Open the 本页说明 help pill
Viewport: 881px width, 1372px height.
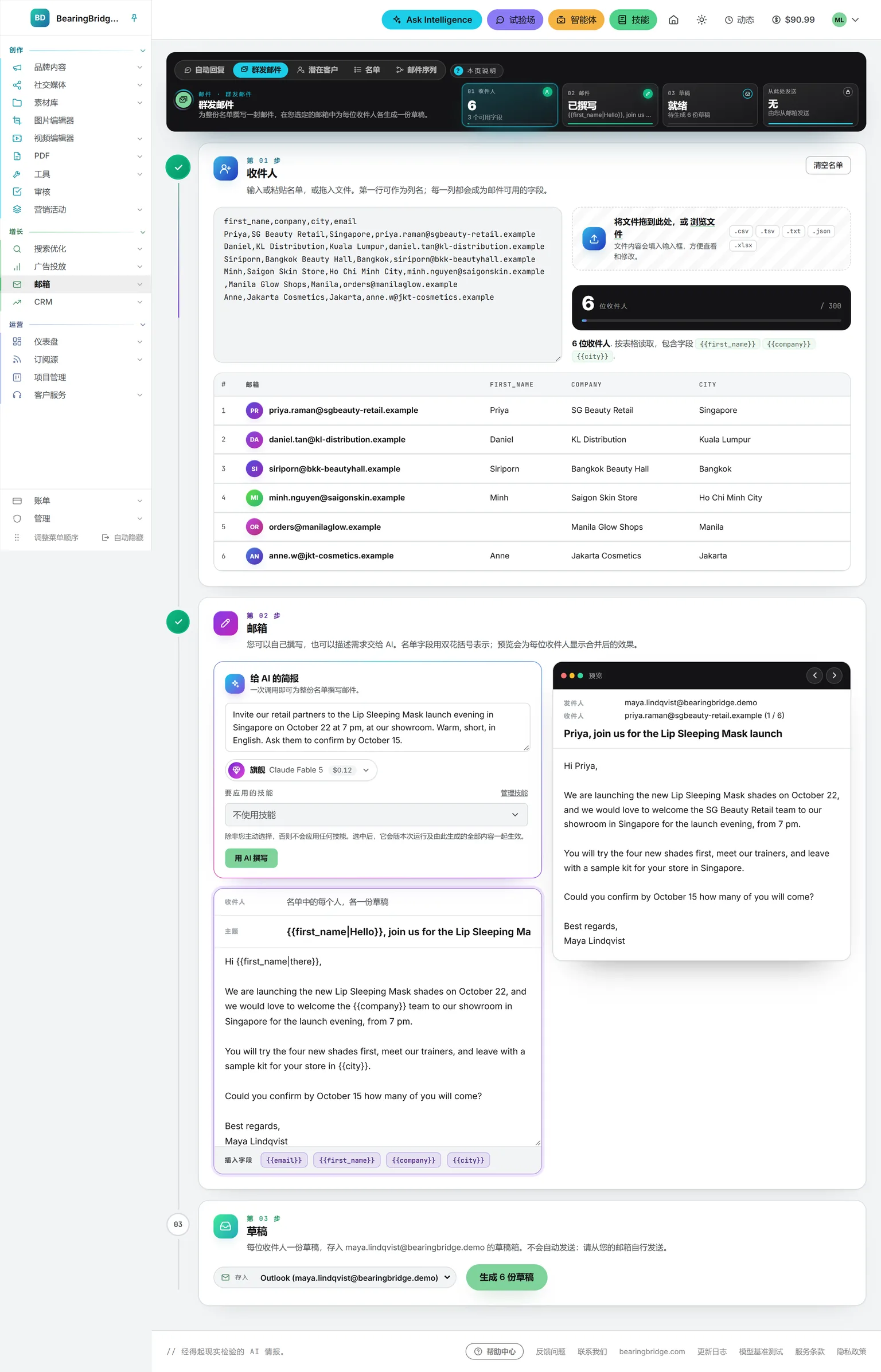point(475,71)
